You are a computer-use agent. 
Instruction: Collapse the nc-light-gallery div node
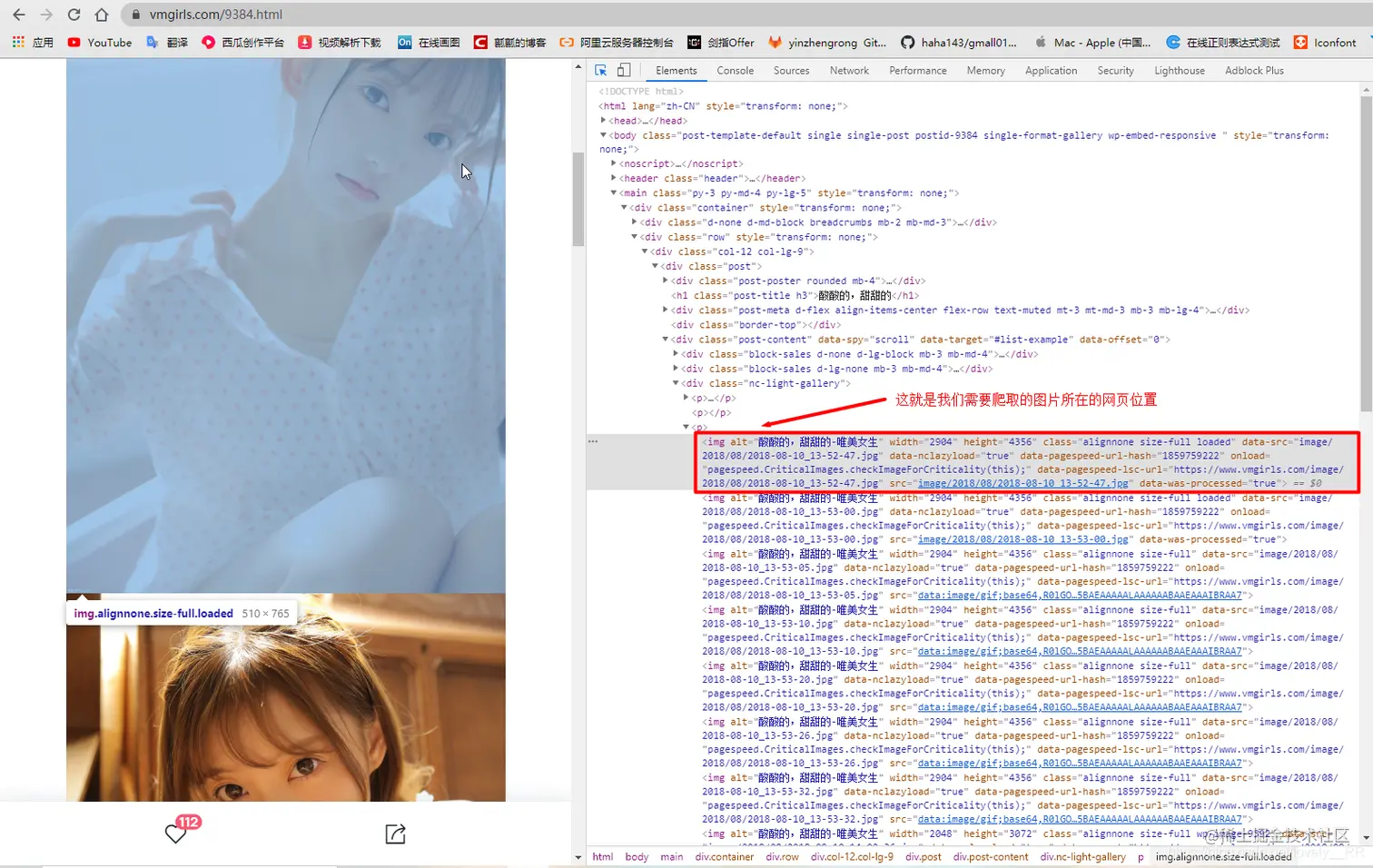(675, 383)
